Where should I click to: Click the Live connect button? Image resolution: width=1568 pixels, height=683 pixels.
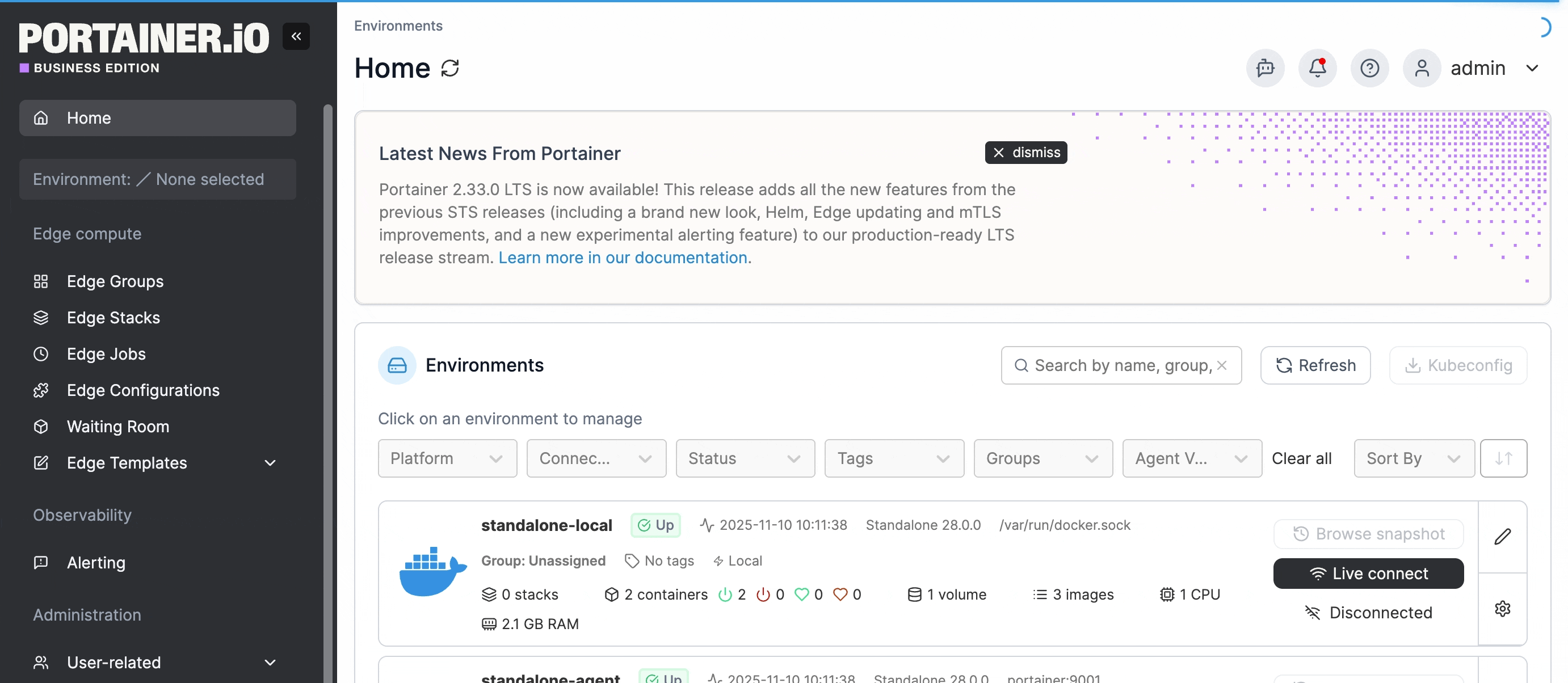click(1368, 573)
